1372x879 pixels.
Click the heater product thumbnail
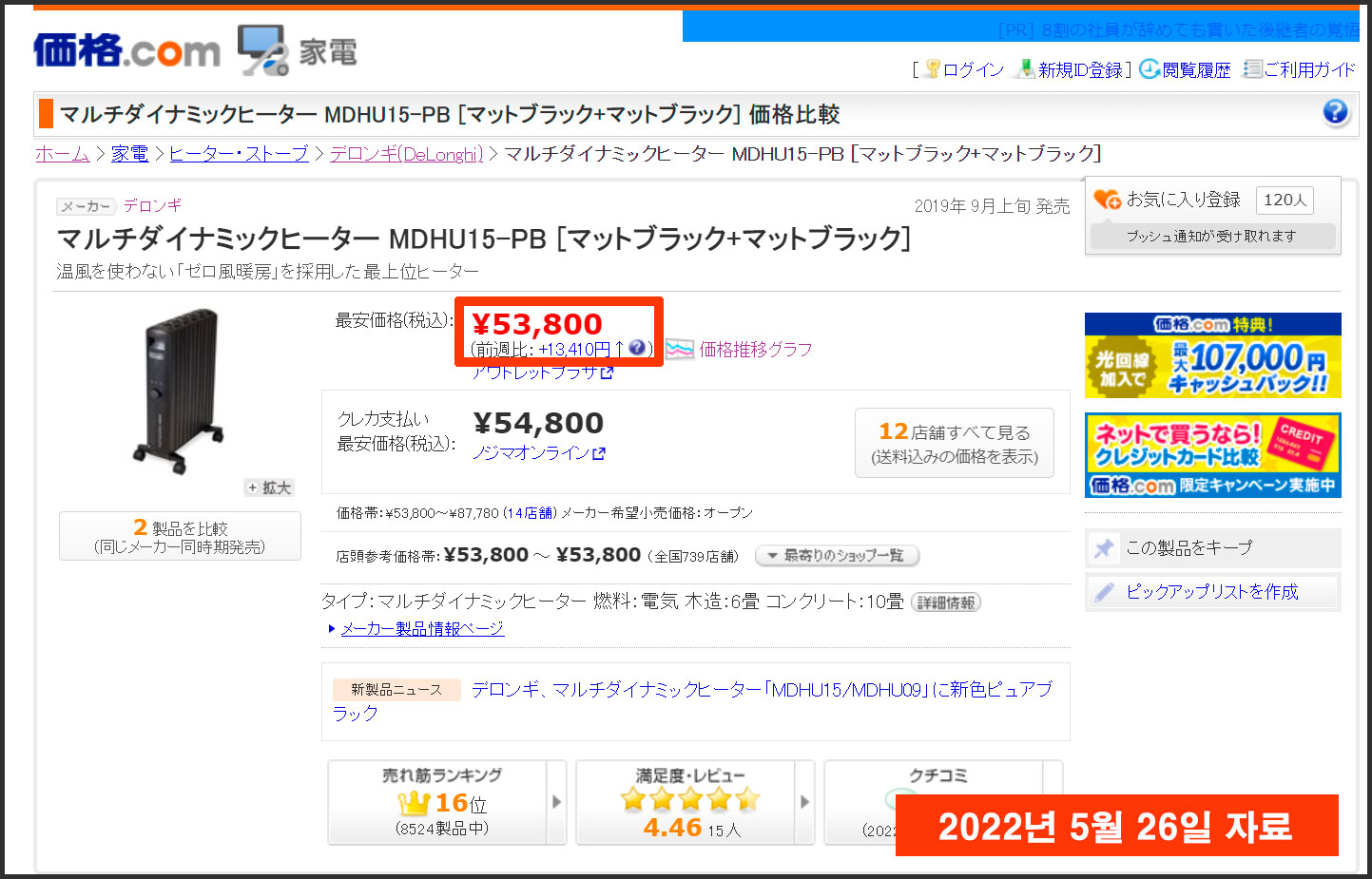coord(179,391)
